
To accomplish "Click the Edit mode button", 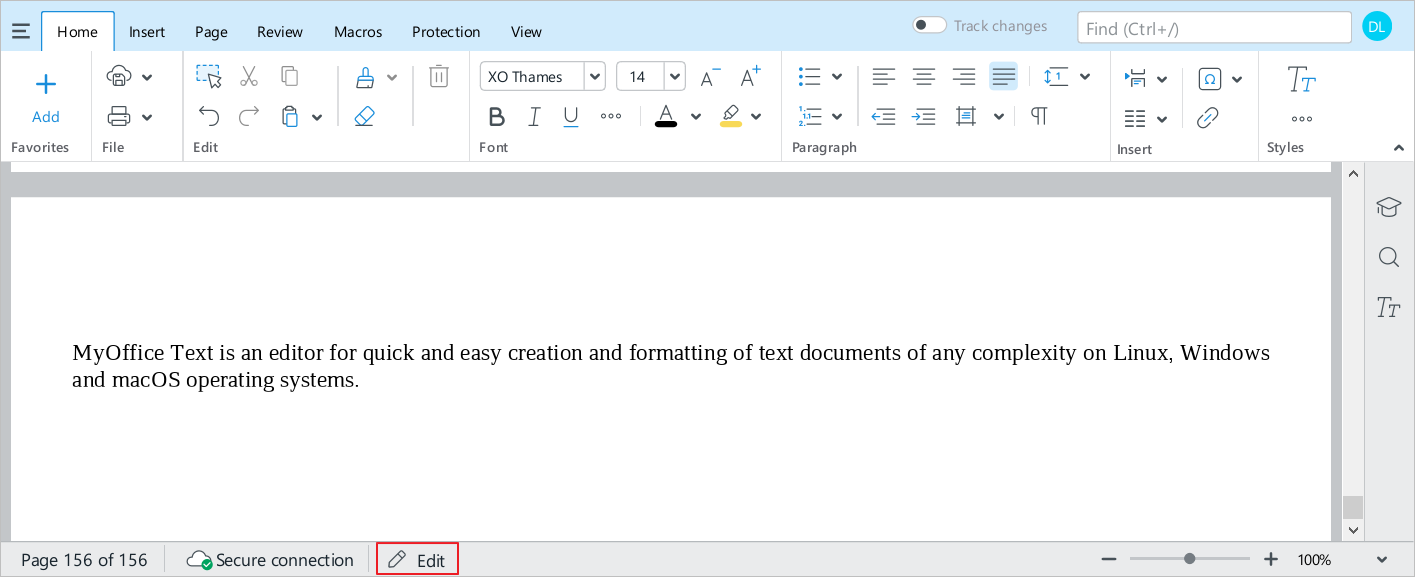I will (x=417, y=560).
